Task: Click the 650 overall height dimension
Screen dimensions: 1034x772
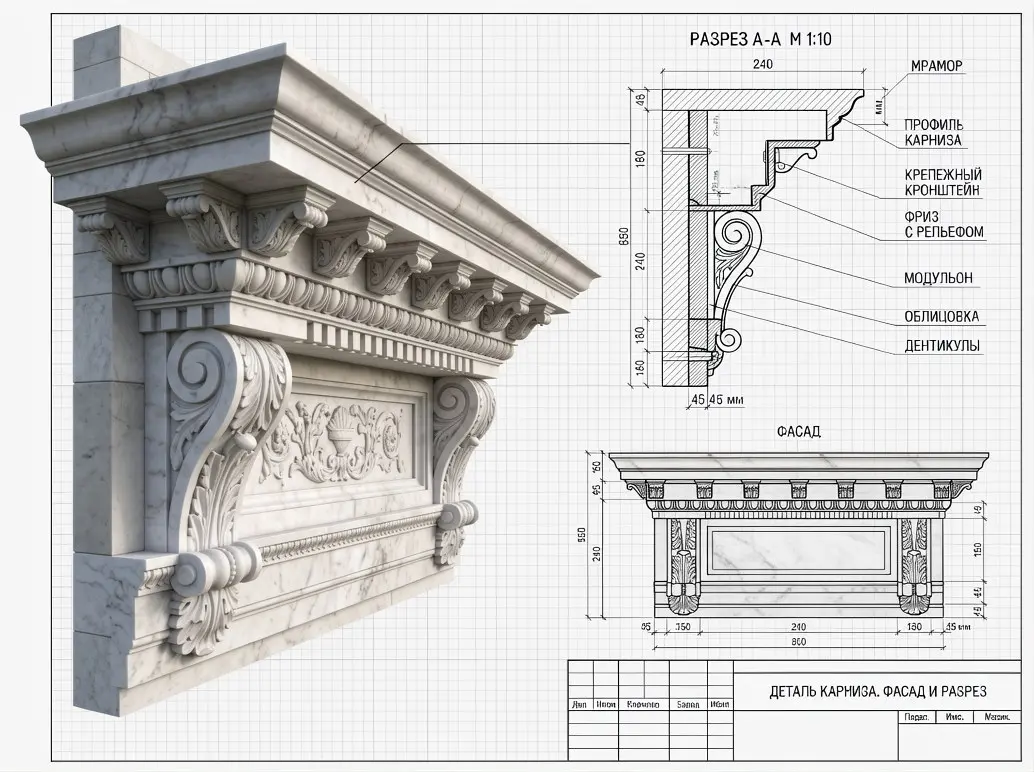Action: (x=624, y=237)
